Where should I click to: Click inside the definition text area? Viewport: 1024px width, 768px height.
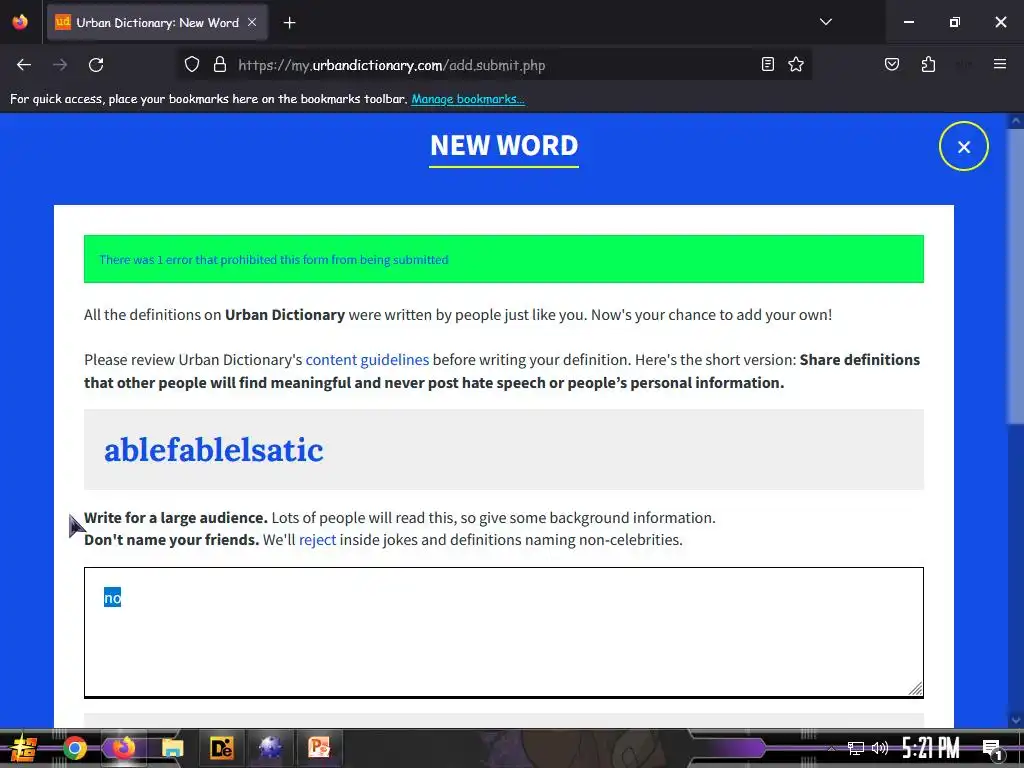point(504,632)
